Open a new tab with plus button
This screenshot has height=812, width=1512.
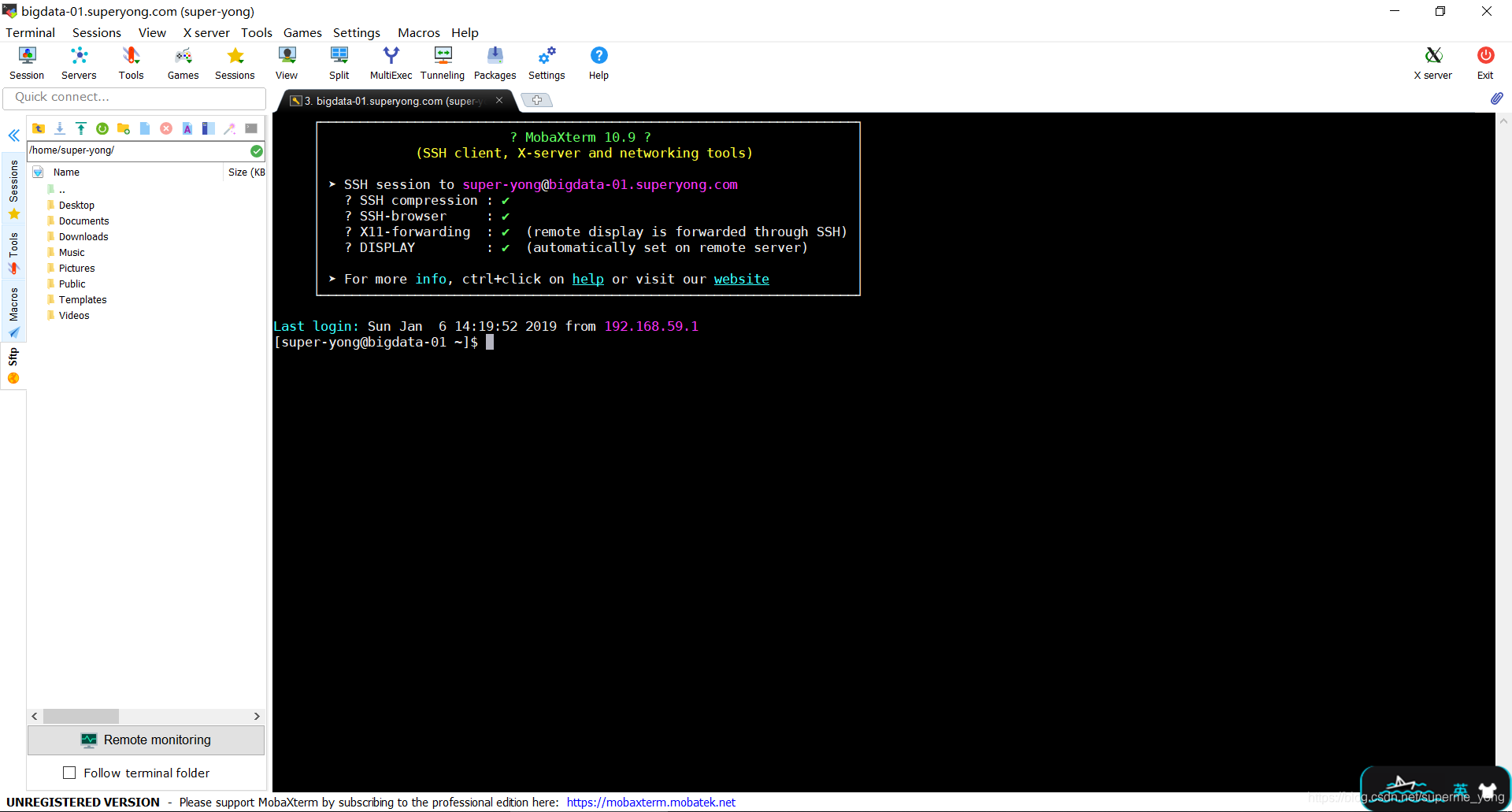click(x=537, y=100)
